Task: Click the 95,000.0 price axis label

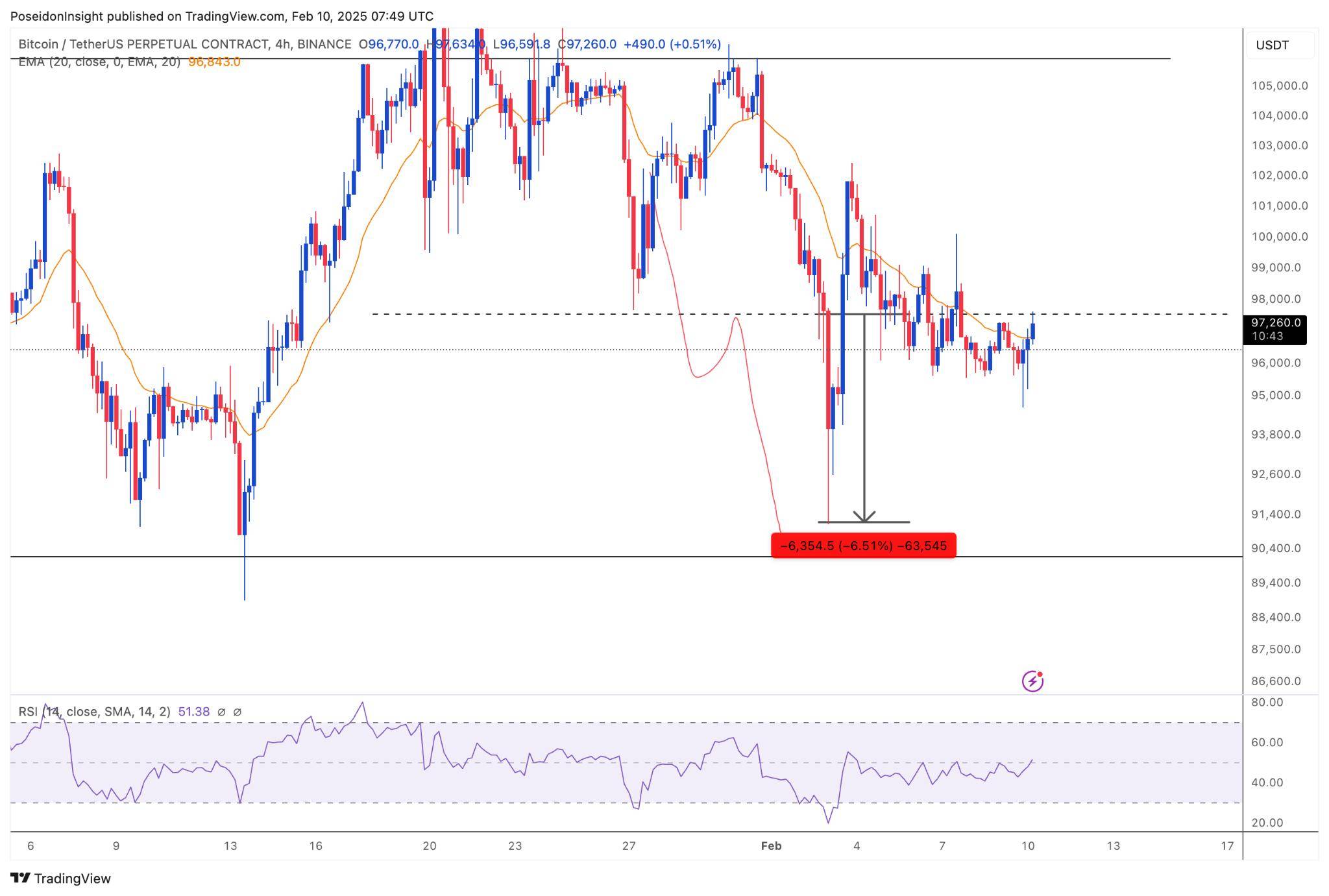Action: pos(1276,395)
